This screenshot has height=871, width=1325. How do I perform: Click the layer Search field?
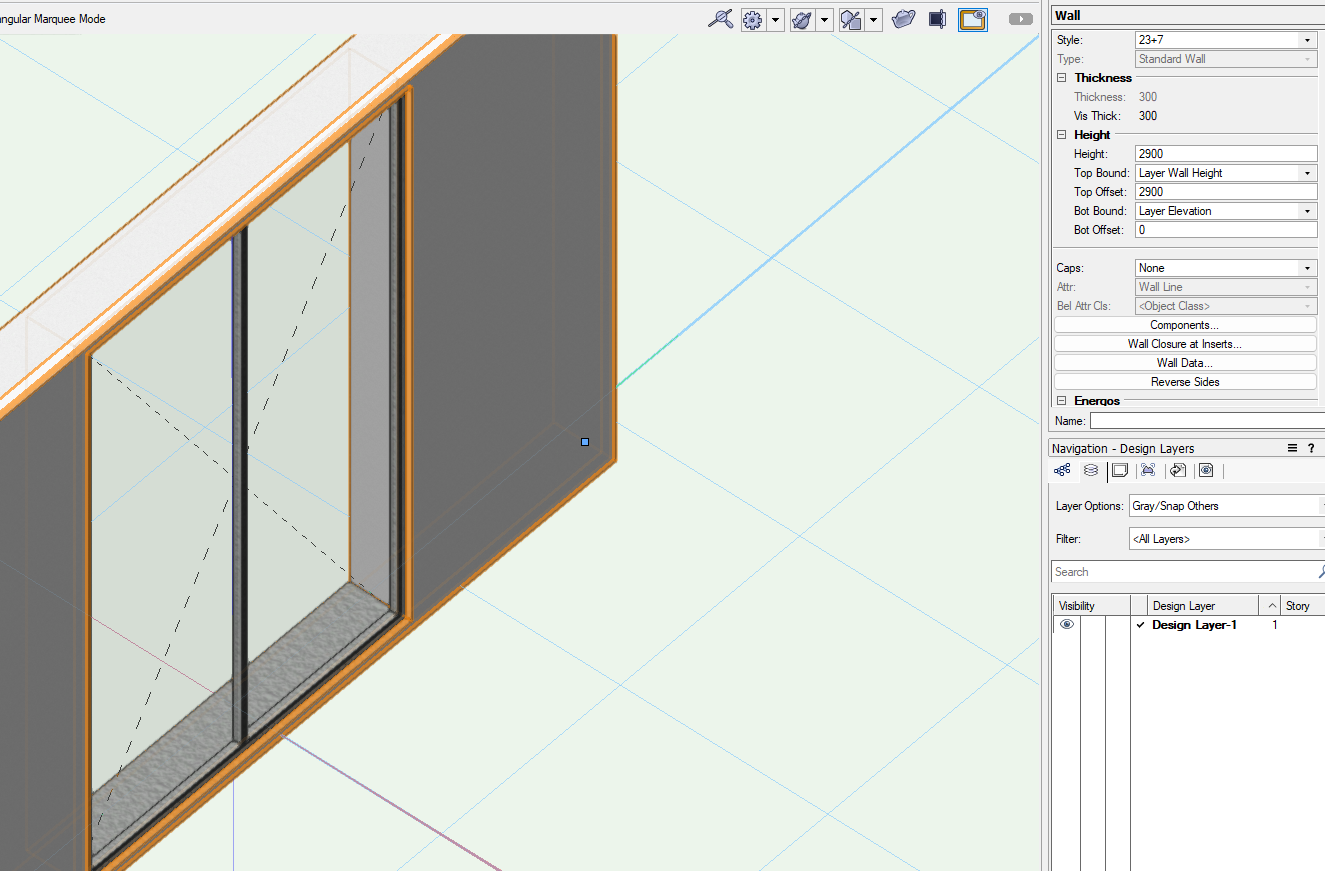click(1185, 572)
